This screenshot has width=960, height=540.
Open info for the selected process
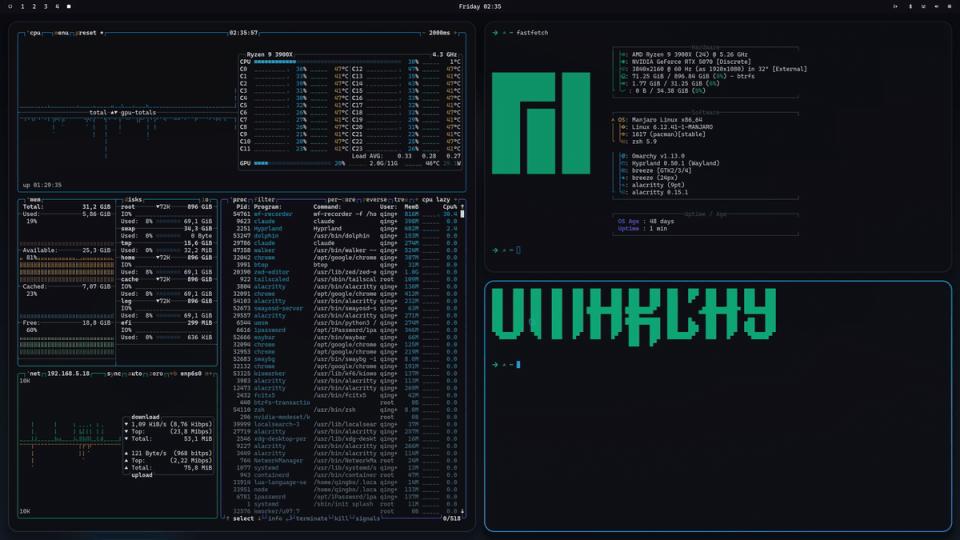274,519
